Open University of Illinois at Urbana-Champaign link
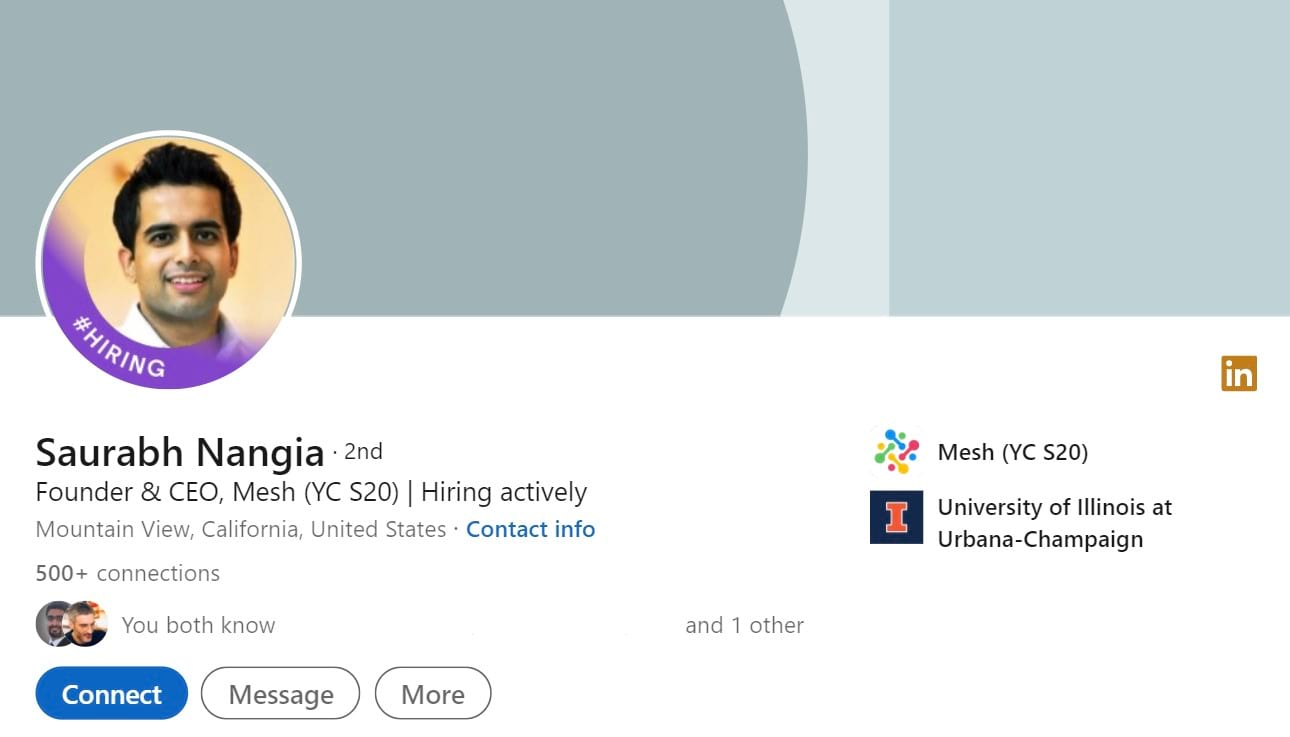This screenshot has height=737, width=1290. tap(1055, 523)
